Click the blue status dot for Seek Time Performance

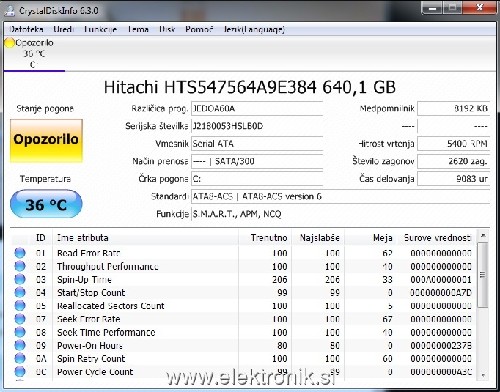point(20,332)
